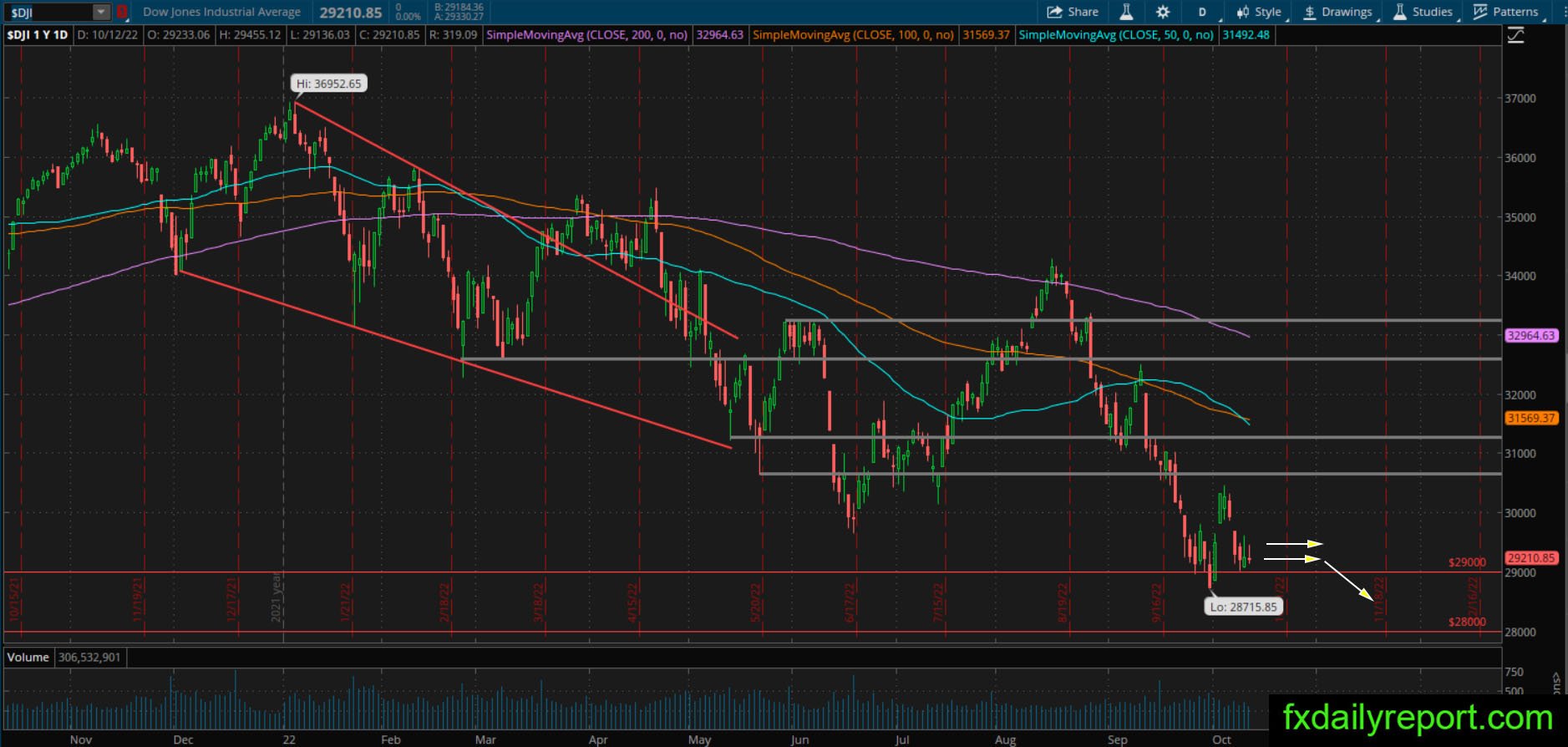Viewport: 1568px width, 747px height.
Task: Click the May label on the time axis
Action: pyautogui.click(x=700, y=739)
